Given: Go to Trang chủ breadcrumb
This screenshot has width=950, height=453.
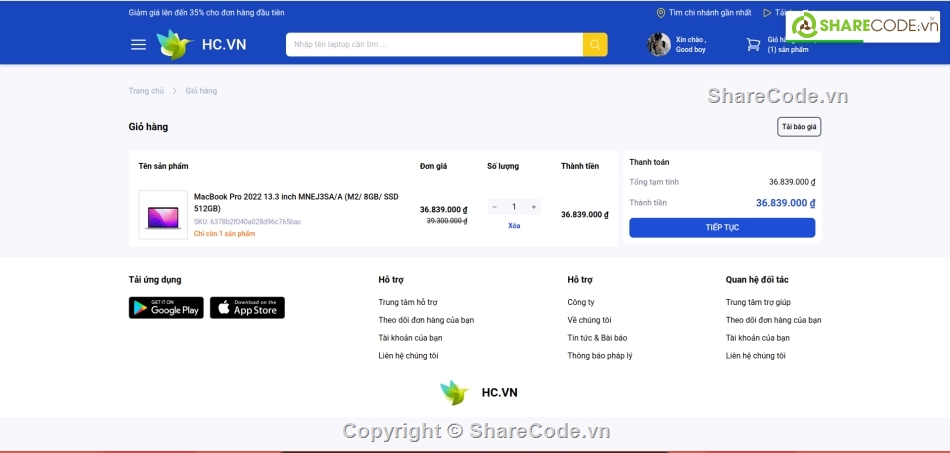Looking at the screenshot, I should tap(146, 91).
